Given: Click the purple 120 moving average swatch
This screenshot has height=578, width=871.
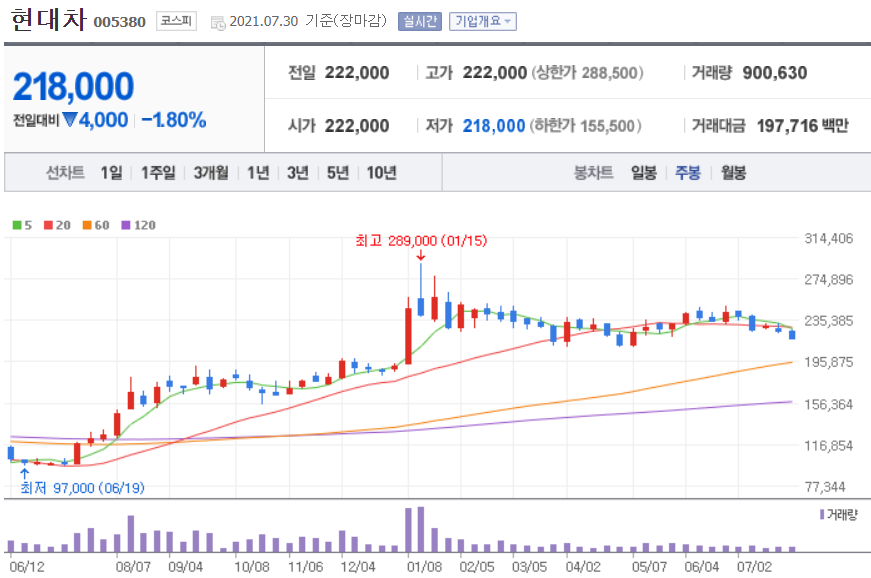Looking at the screenshot, I should [126, 225].
